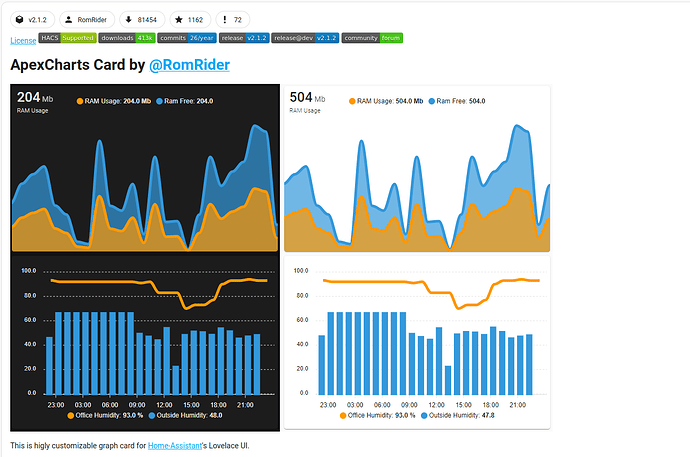This screenshot has width=690, height=457.
Task: Click the 81454 downloads chip
Action: click(x=142, y=20)
